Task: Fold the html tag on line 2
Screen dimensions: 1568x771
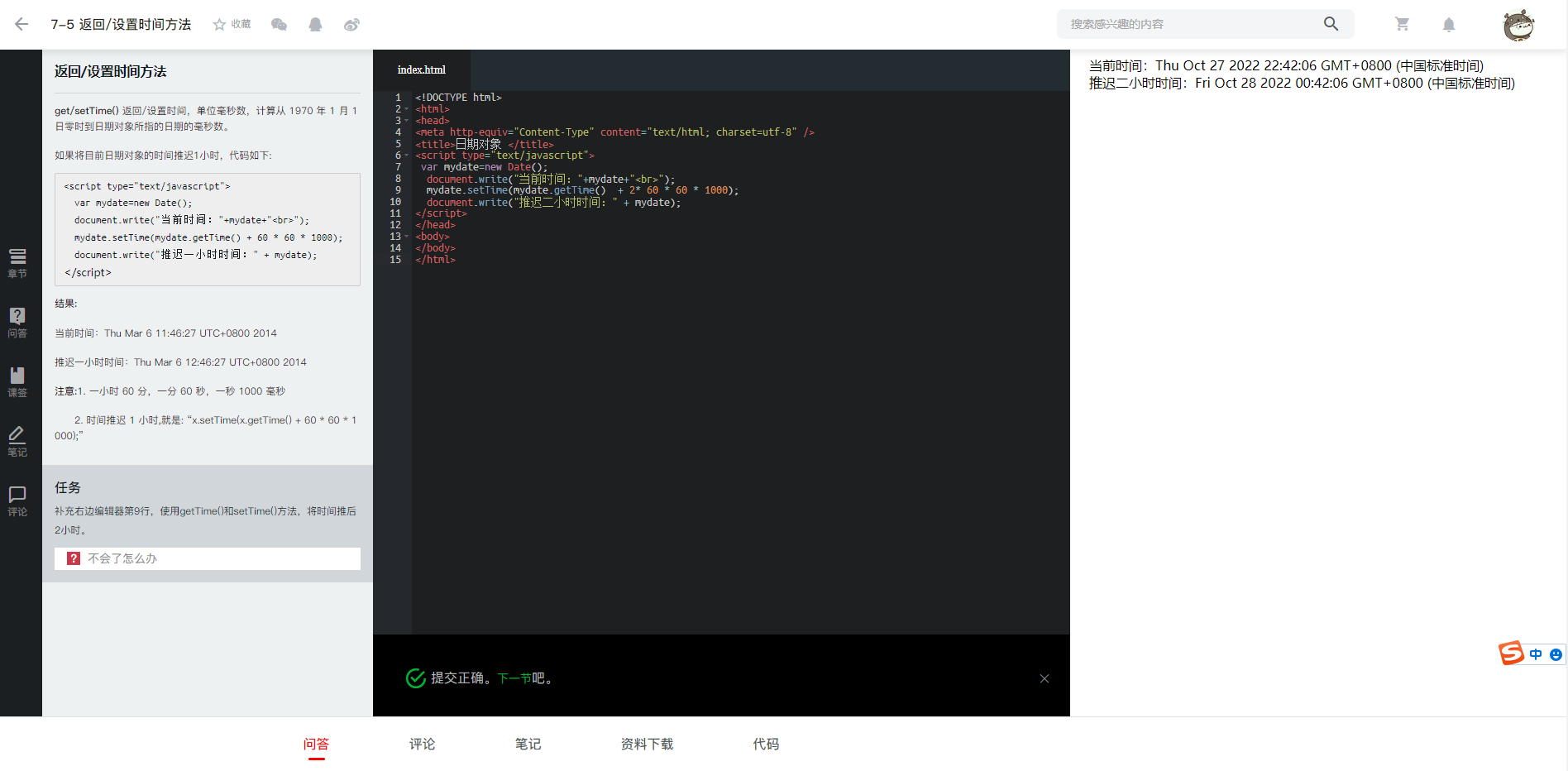Action: click(x=406, y=109)
